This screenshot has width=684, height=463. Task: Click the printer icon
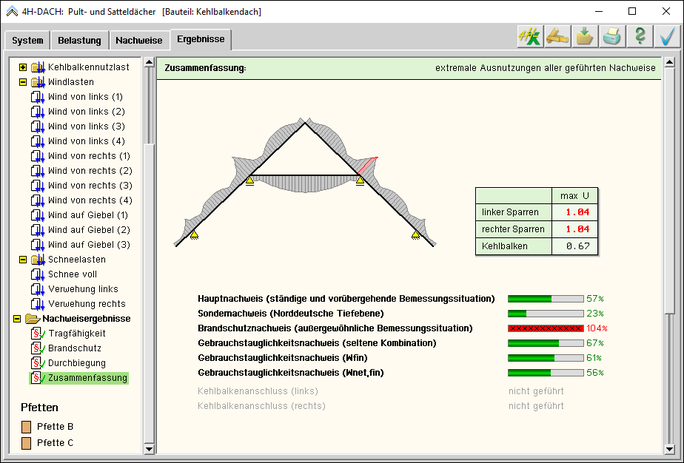pos(612,37)
